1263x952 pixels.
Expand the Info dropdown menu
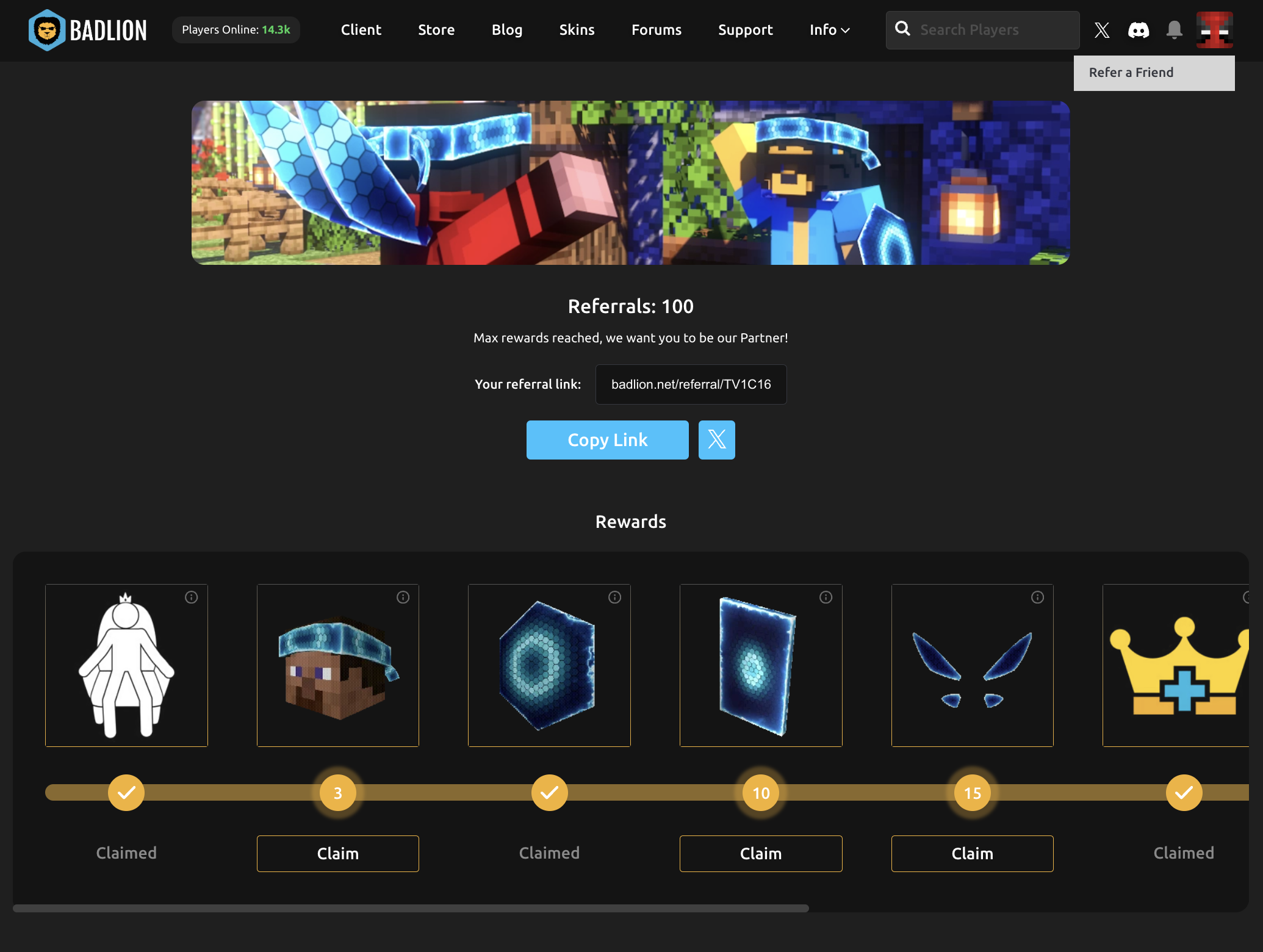click(x=829, y=30)
